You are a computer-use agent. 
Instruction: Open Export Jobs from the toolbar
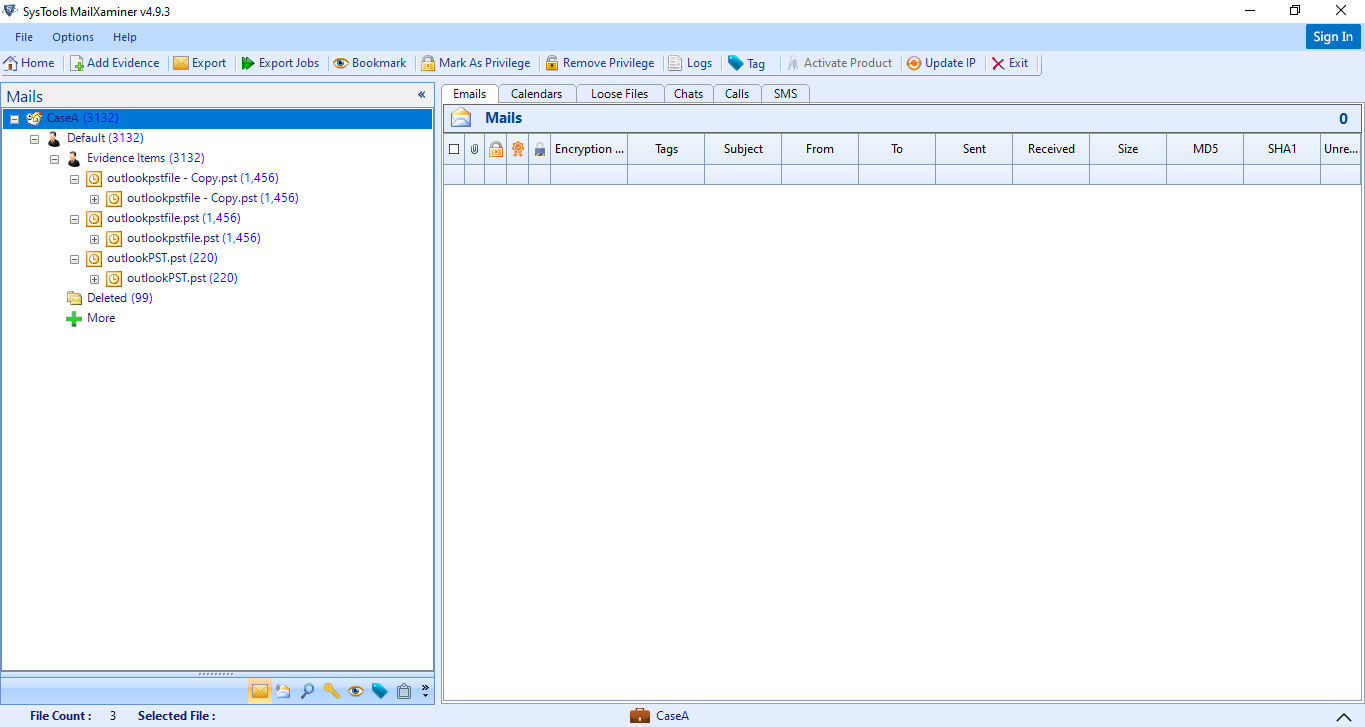280,63
